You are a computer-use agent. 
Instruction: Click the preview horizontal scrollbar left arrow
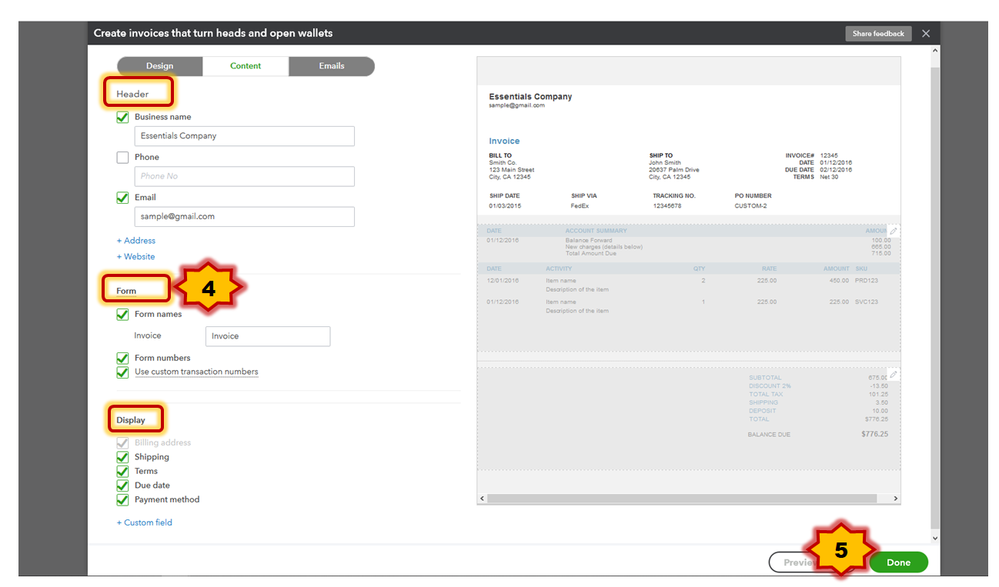pyautogui.click(x=482, y=498)
